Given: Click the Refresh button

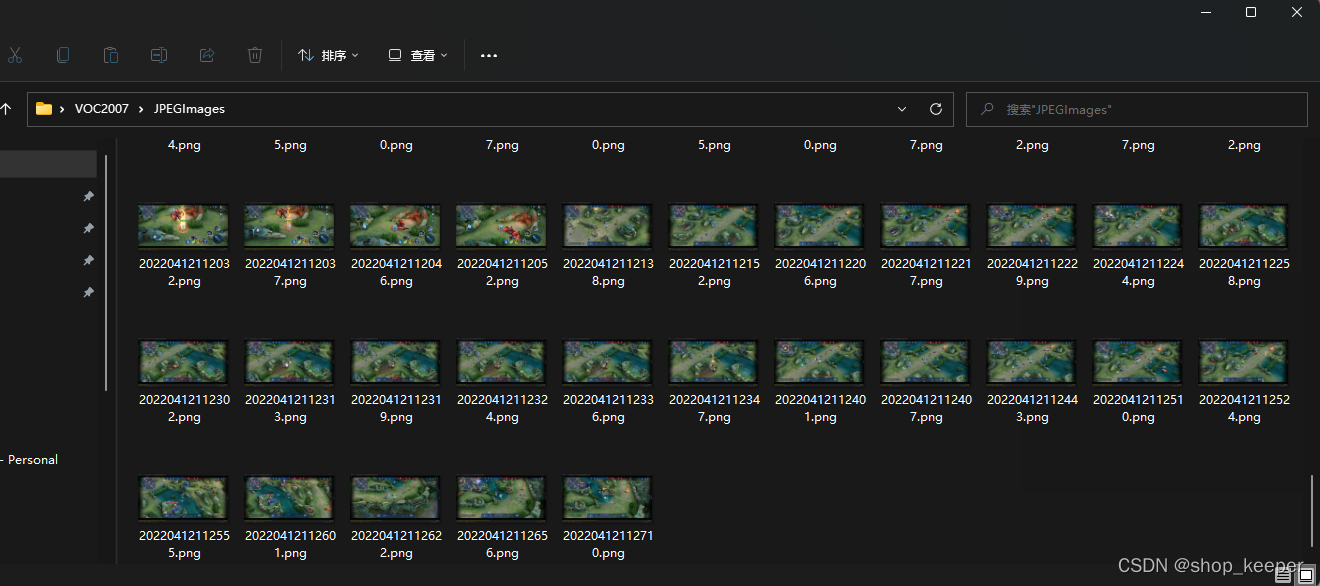Looking at the screenshot, I should tap(936, 109).
